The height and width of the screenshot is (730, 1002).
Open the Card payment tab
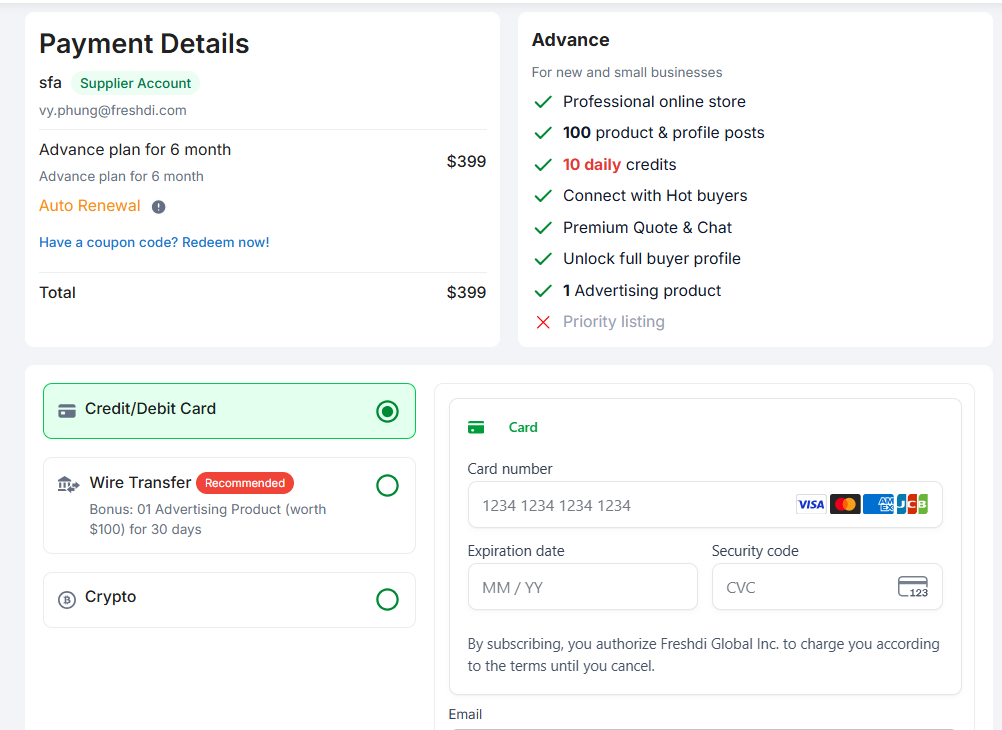(x=522, y=428)
